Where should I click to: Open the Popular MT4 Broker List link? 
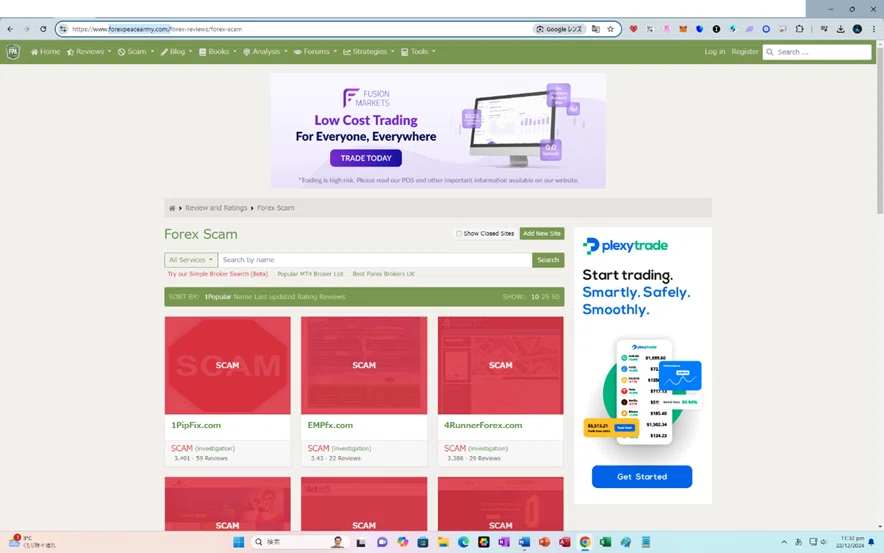(x=310, y=274)
